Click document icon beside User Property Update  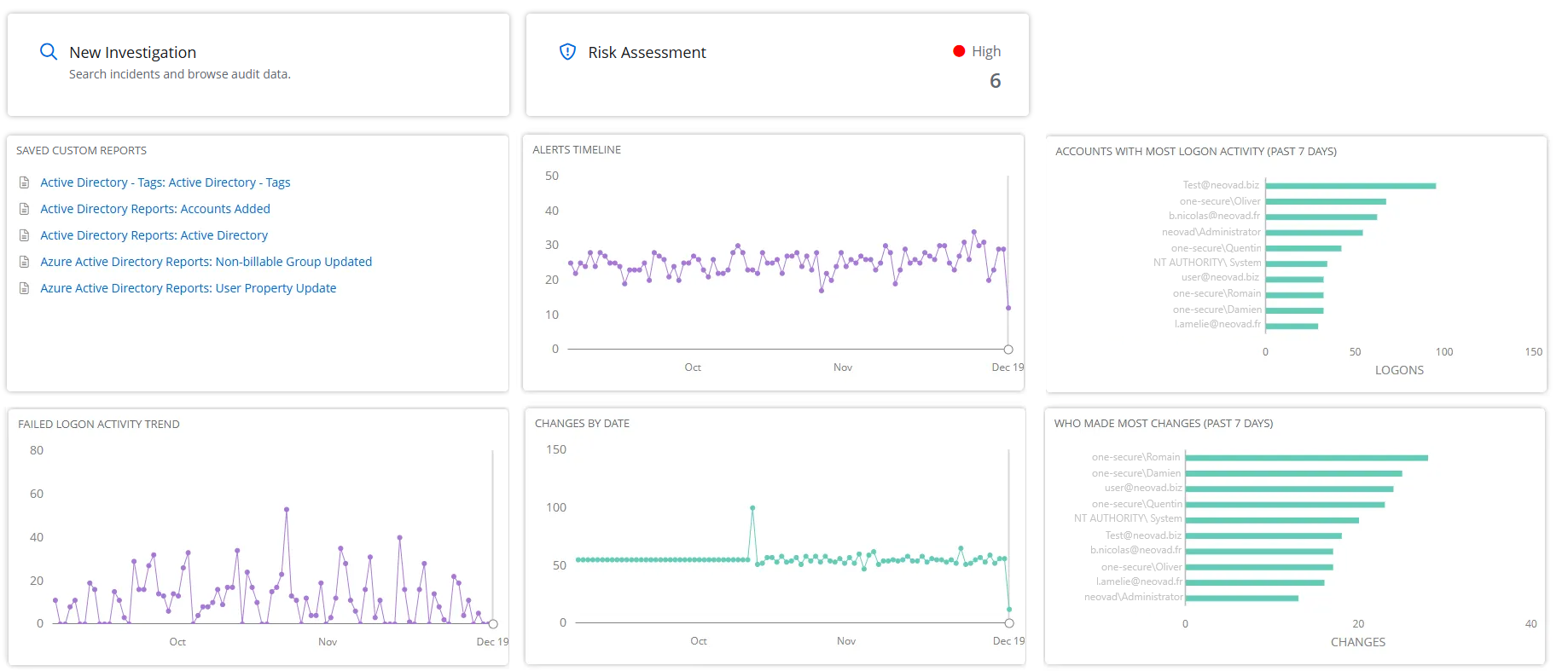(x=25, y=288)
